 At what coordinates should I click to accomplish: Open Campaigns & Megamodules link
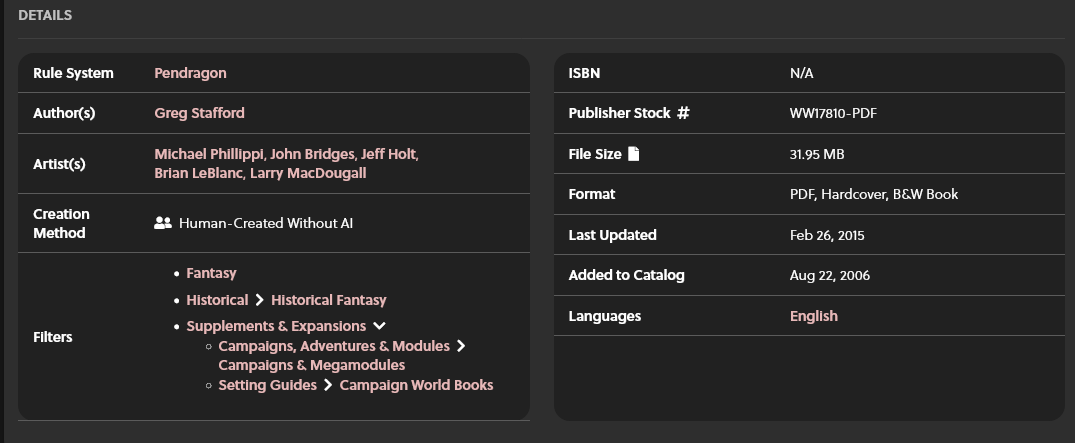point(311,366)
